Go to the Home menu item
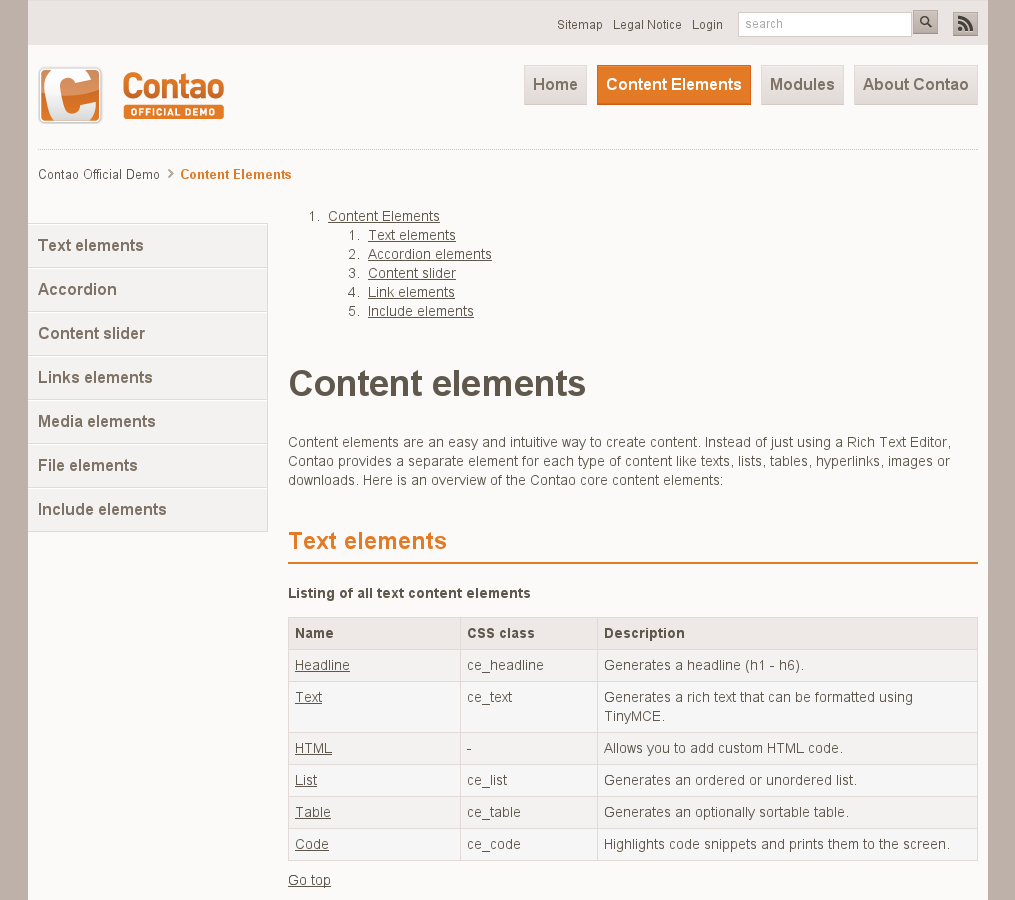Viewport: 1015px width, 900px height. pos(555,85)
